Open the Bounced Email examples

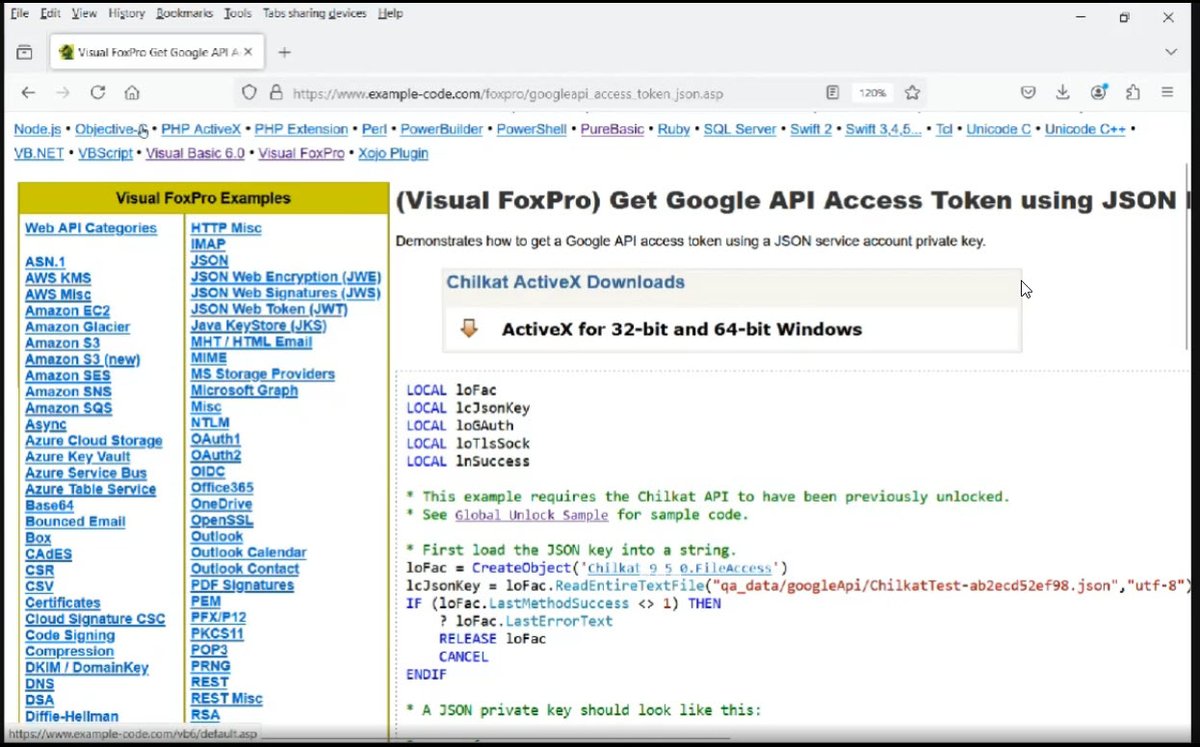point(75,521)
